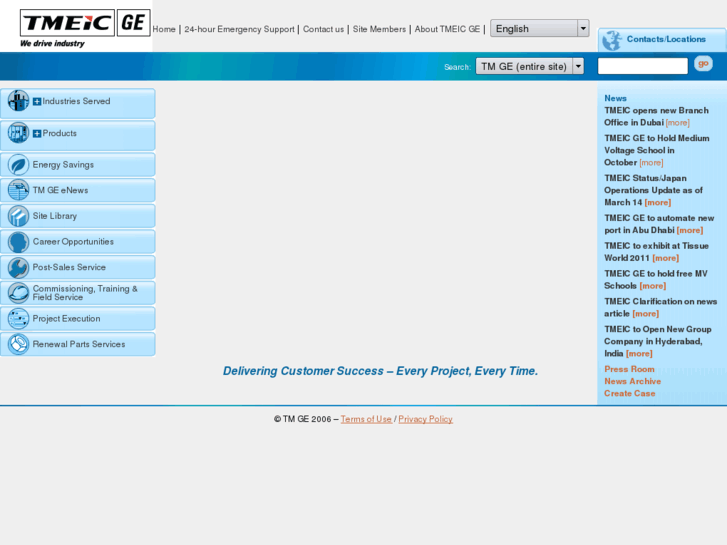Read more on Medium Voltage School news
Viewport: 727px width, 545px height.
click(651, 163)
